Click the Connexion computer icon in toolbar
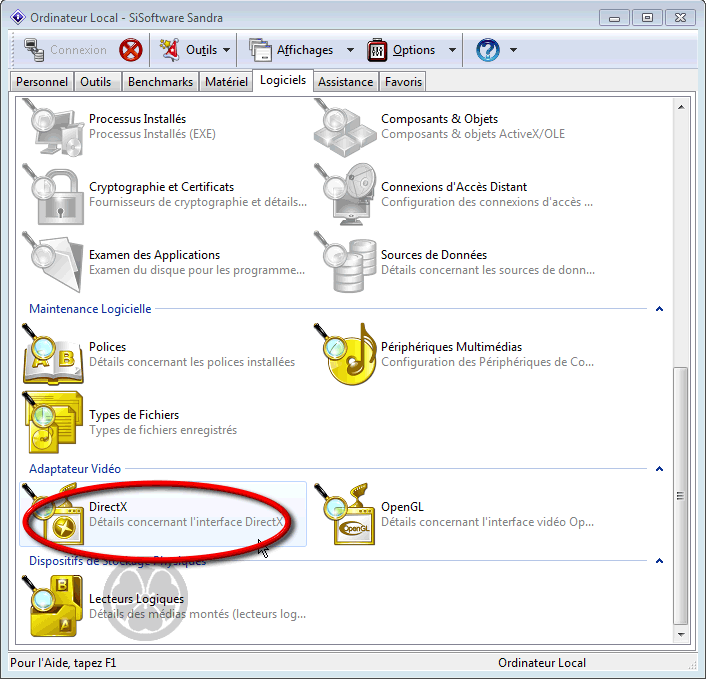Image resolution: width=706 pixels, height=680 pixels. point(34,50)
